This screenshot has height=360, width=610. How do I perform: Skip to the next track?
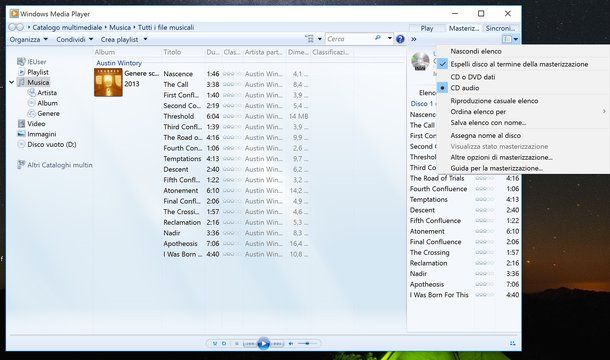pyautogui.click(x=277, y=344)
